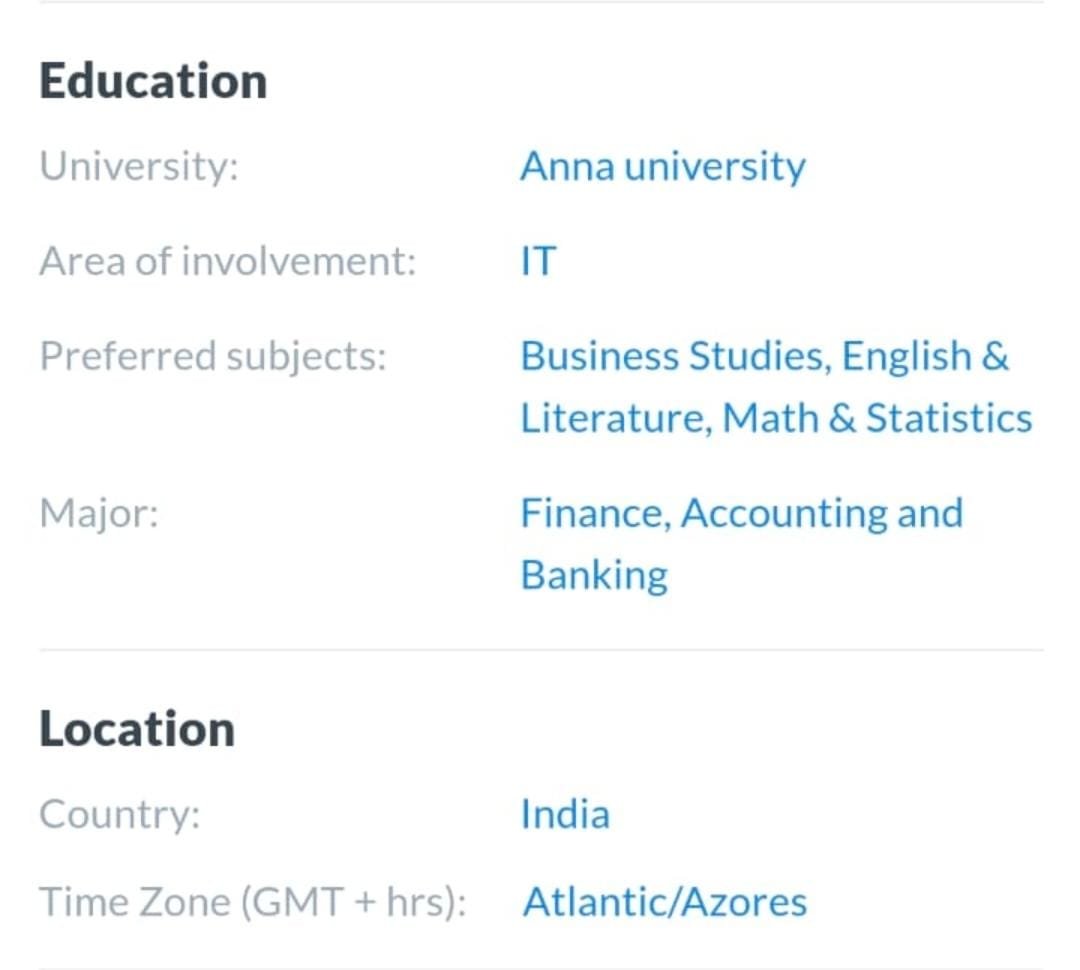The image size is (1080, 970).
Task: Select the Atlantic/Azores time zone value
Action: coord(665,902)
